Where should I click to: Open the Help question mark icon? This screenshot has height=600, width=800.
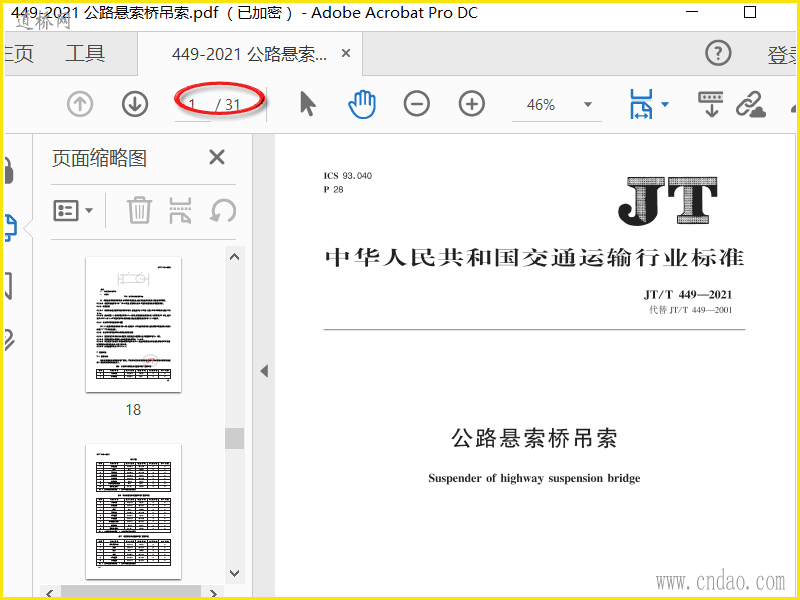tap(718, 53)
